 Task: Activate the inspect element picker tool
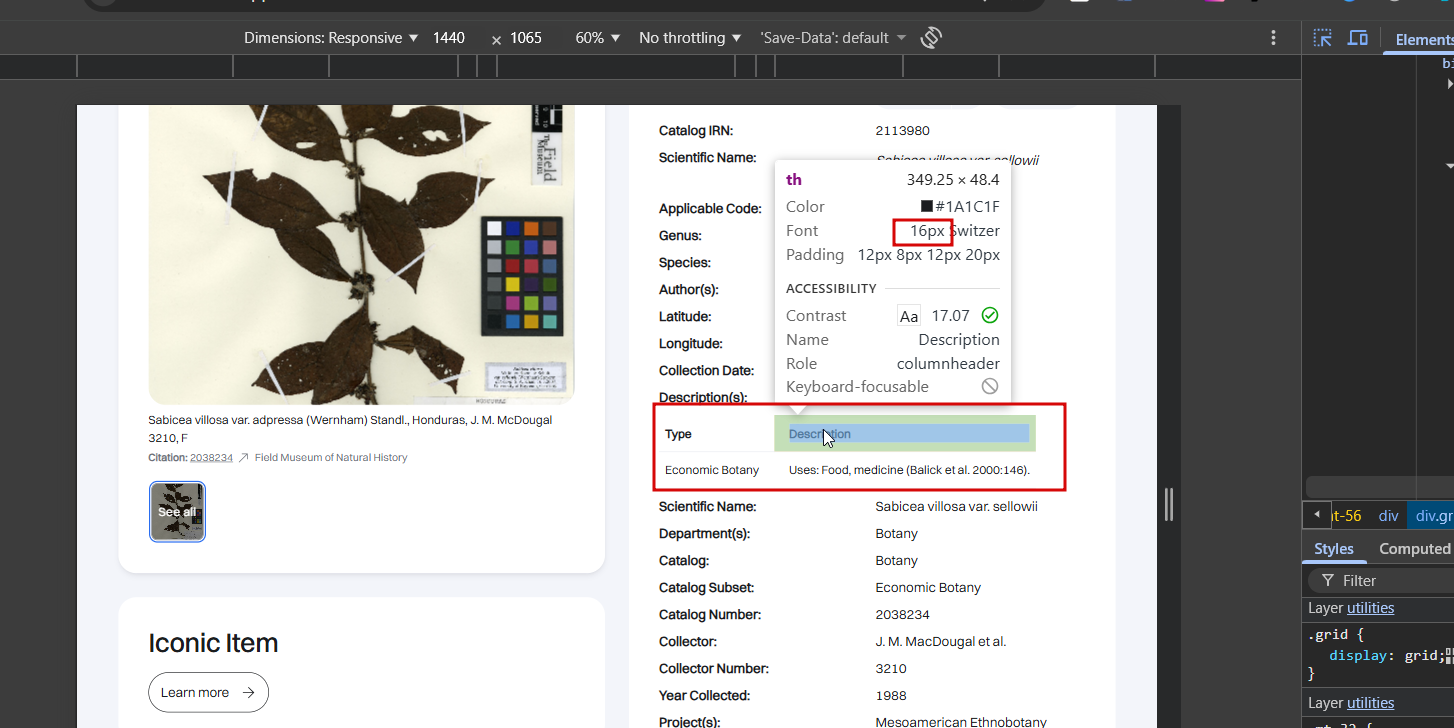(1323, 38)
